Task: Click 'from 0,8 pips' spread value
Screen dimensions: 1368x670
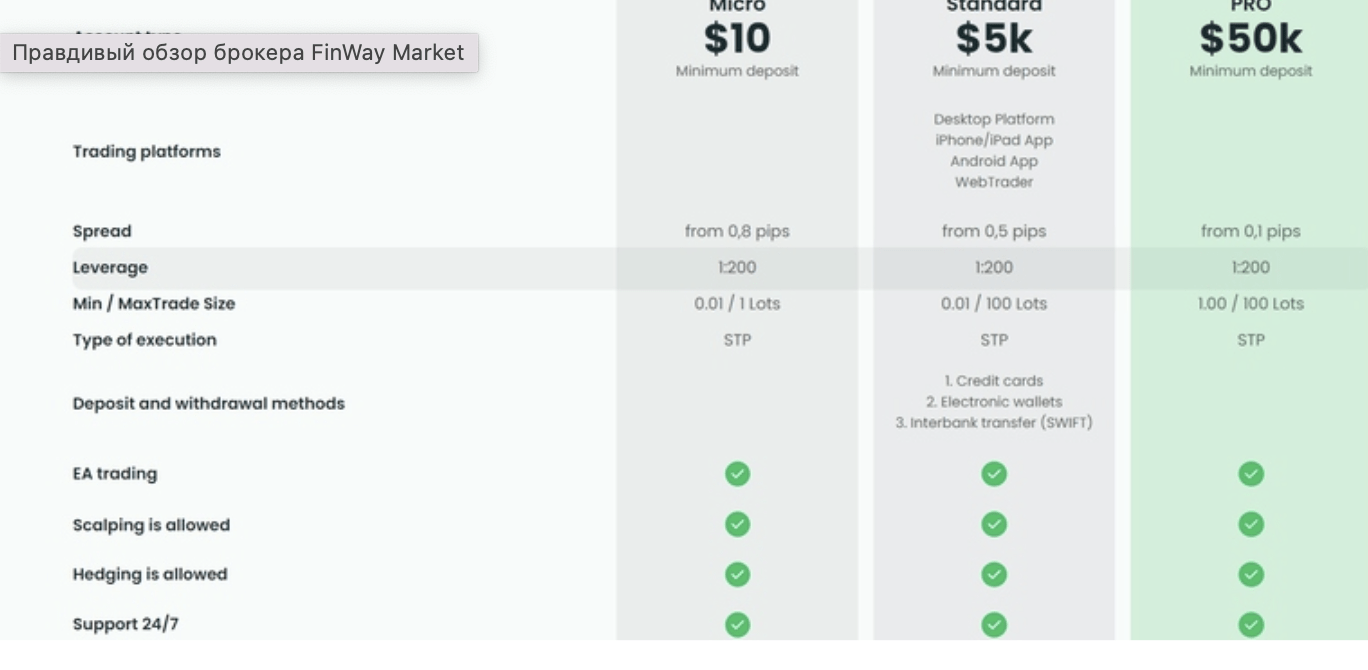Action: pos(737,231)
